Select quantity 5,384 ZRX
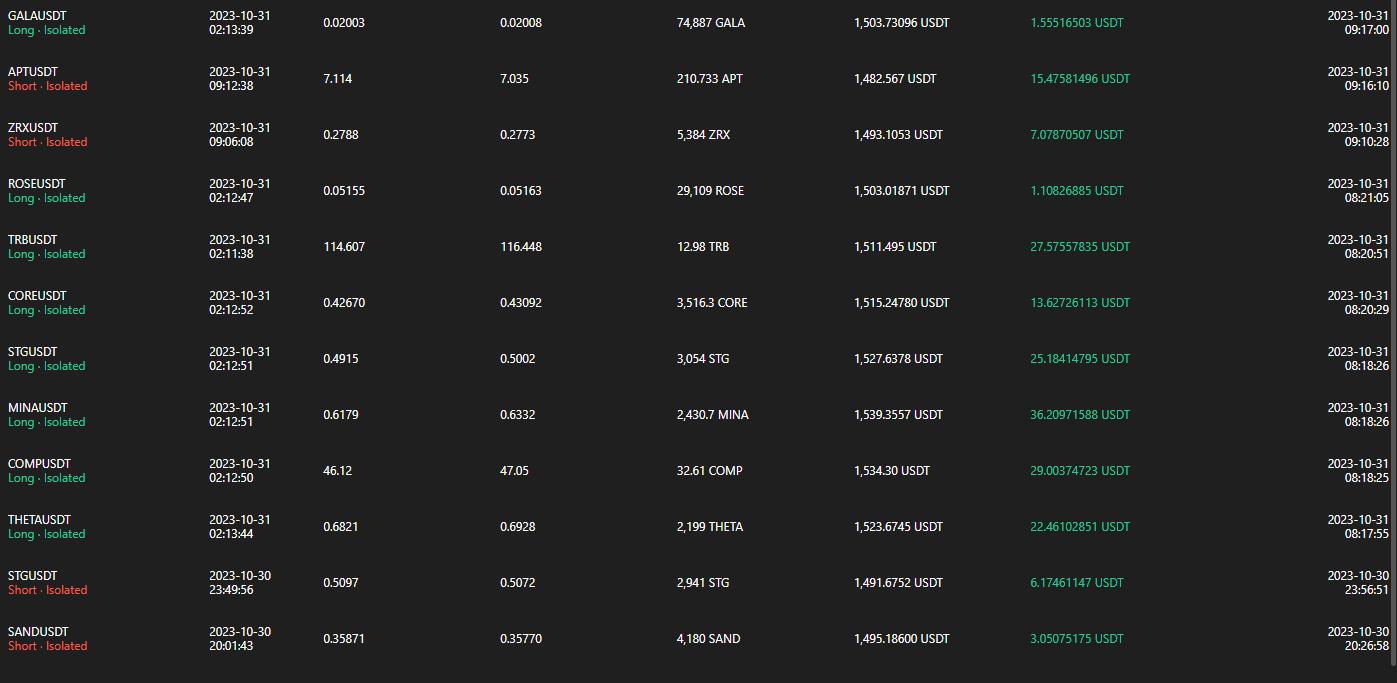 [704, 134]
